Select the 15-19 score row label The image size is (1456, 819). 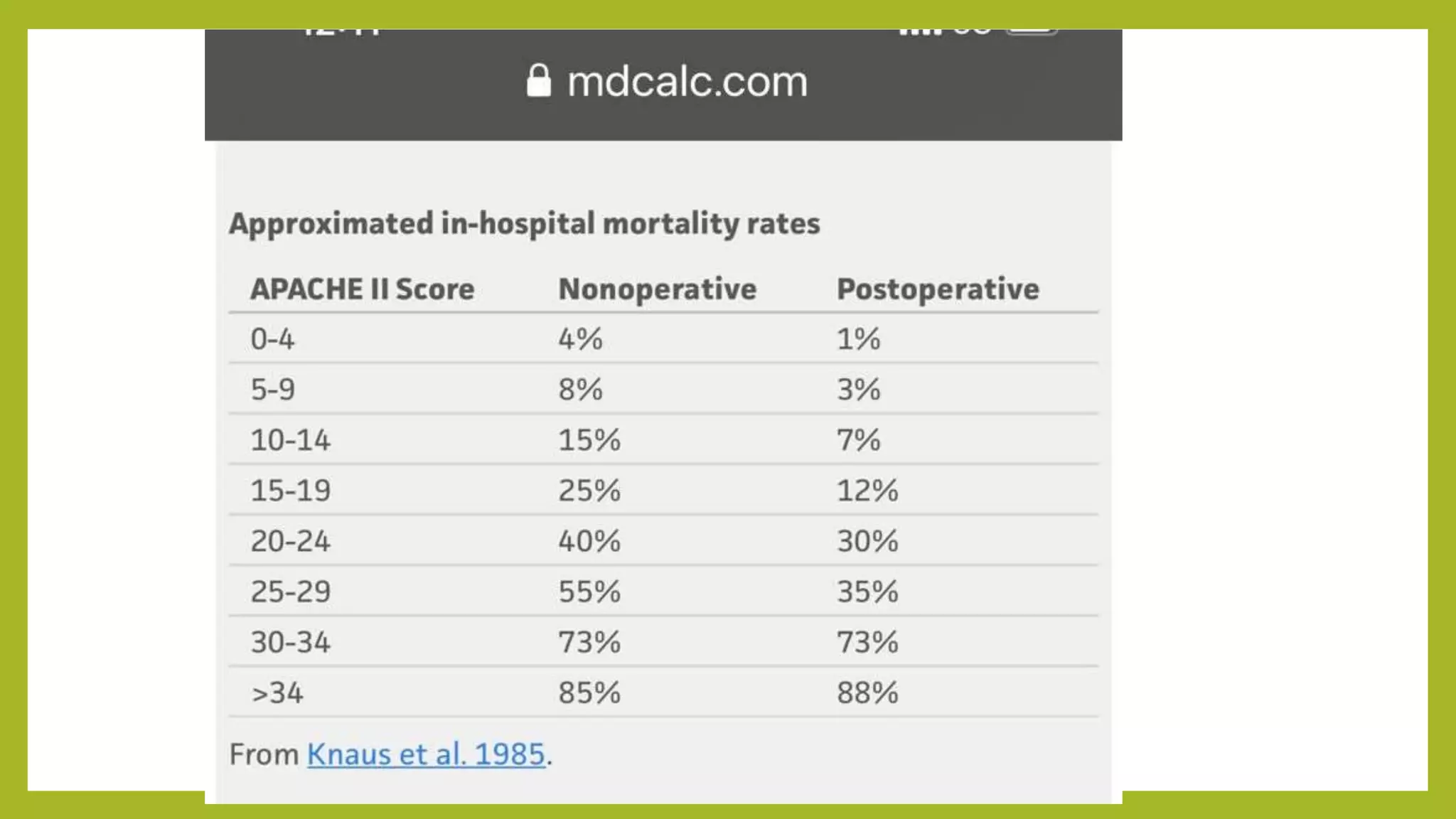tap(290, 491)
